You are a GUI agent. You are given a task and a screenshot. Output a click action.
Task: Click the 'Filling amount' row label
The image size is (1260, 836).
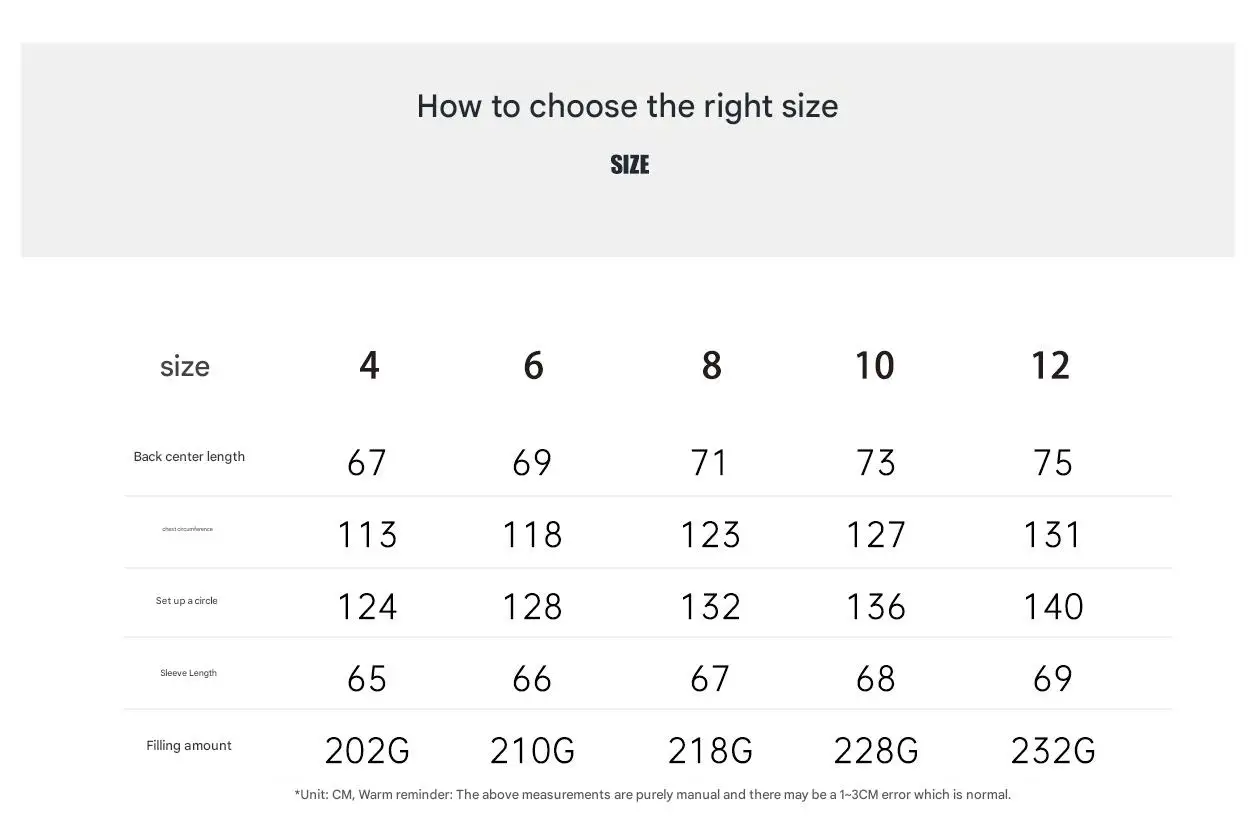click(189, 745)
